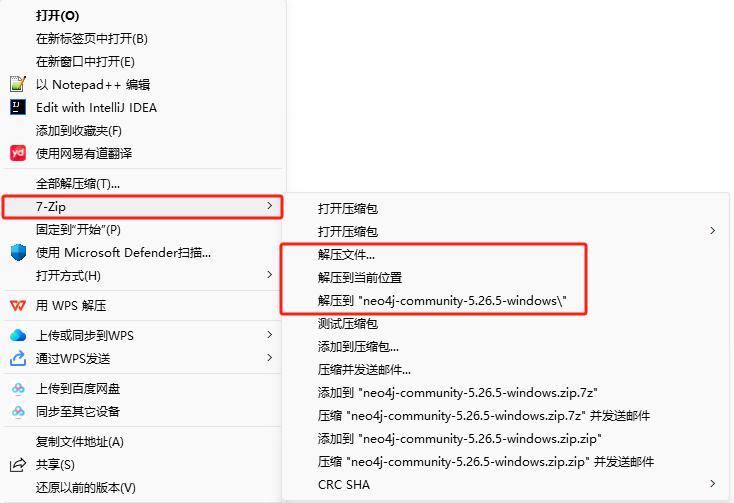Screen dimensions: 734x503
Task: Select 上传或同步到WPS
Action: (85, 335)
